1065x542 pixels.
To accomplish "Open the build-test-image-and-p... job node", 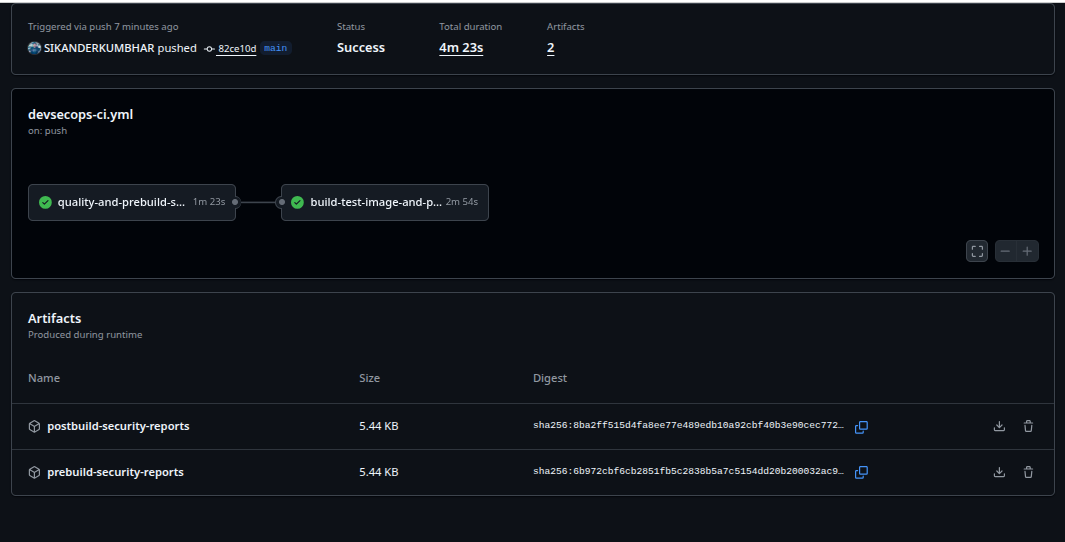I will tap(384, 202).
